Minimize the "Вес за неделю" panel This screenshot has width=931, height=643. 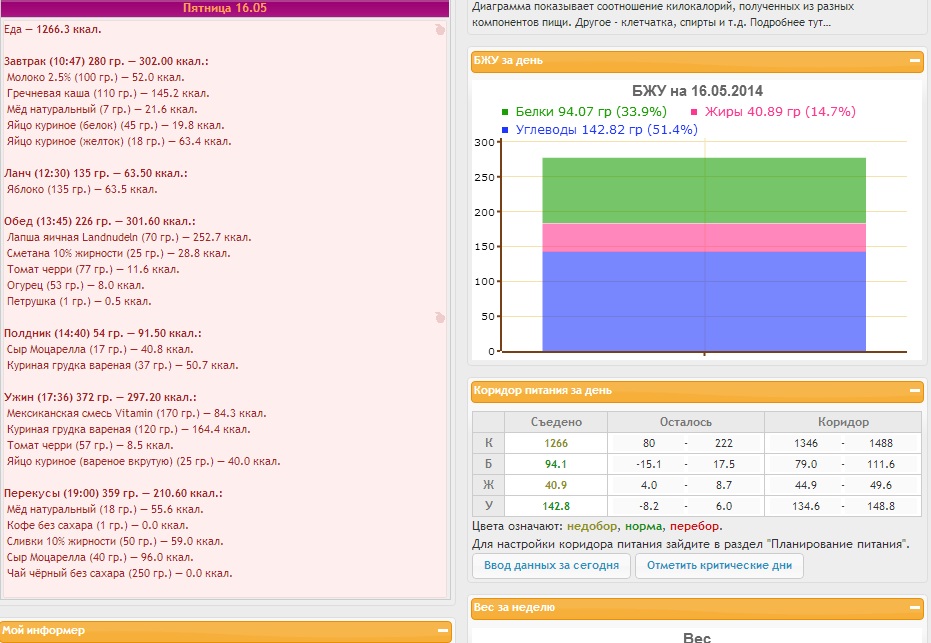click(915, 607)
